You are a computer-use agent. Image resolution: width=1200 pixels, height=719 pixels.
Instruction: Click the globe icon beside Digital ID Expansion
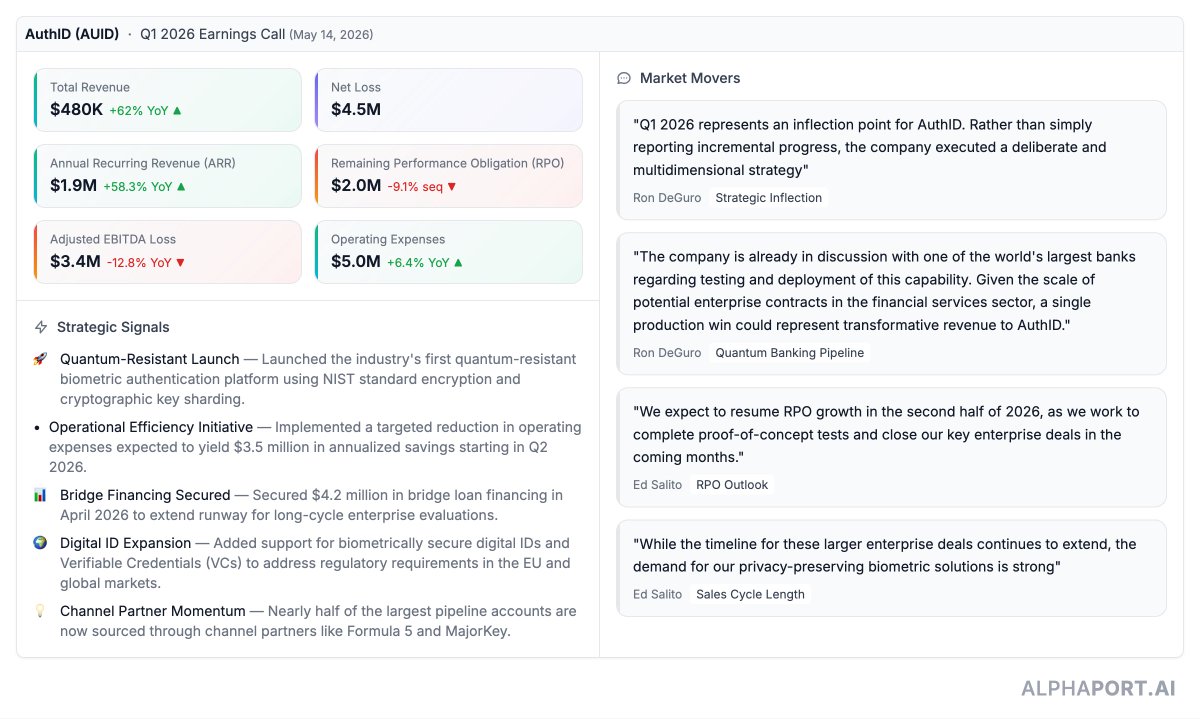pyautogui.click(x=40, y=543)
